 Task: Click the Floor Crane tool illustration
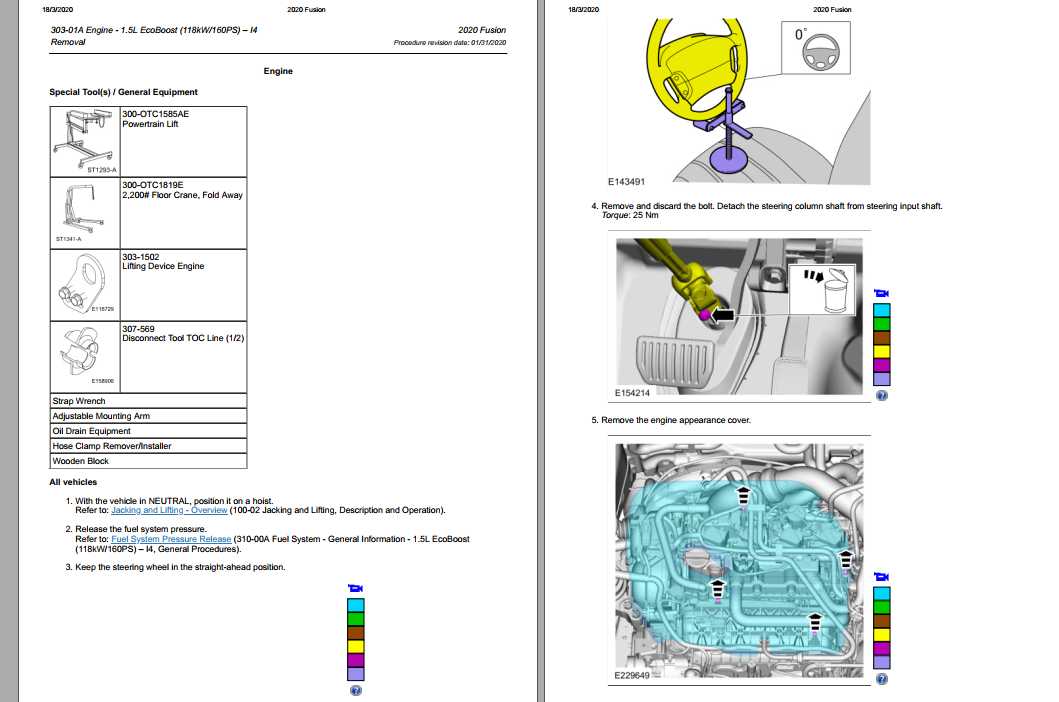[x=85, y=213]
